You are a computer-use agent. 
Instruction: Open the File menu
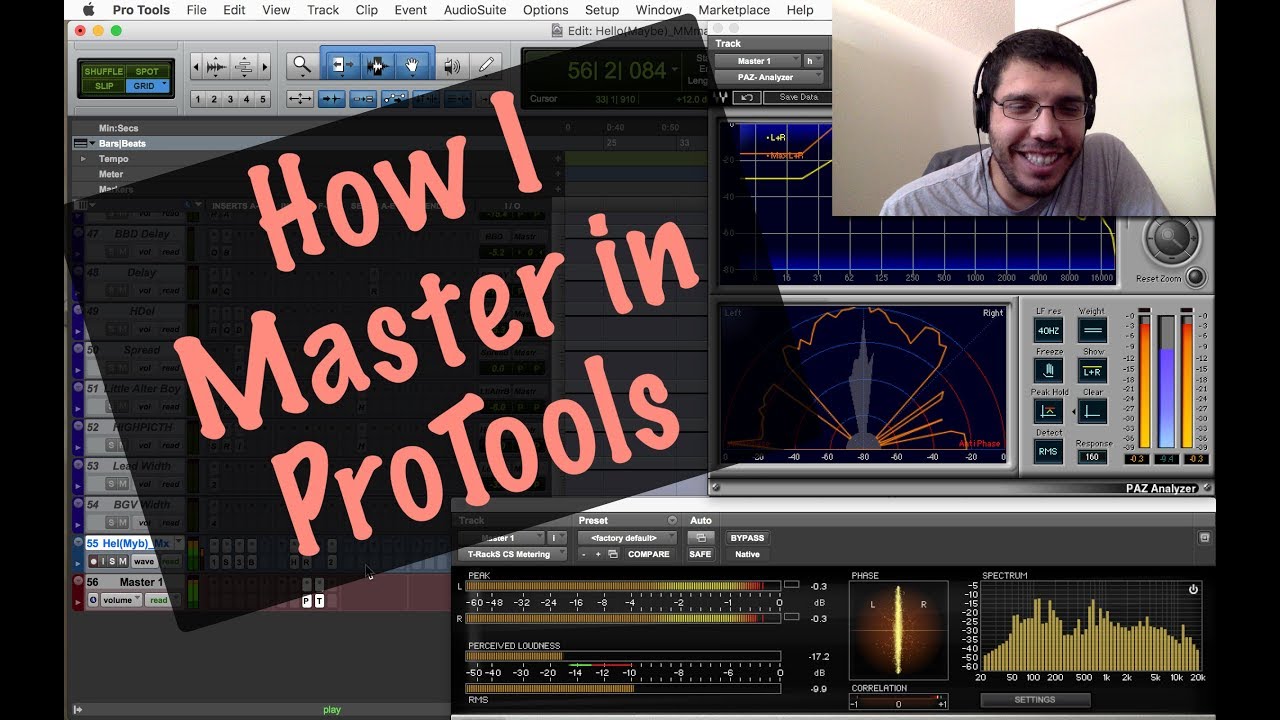(x=196, y=10)
